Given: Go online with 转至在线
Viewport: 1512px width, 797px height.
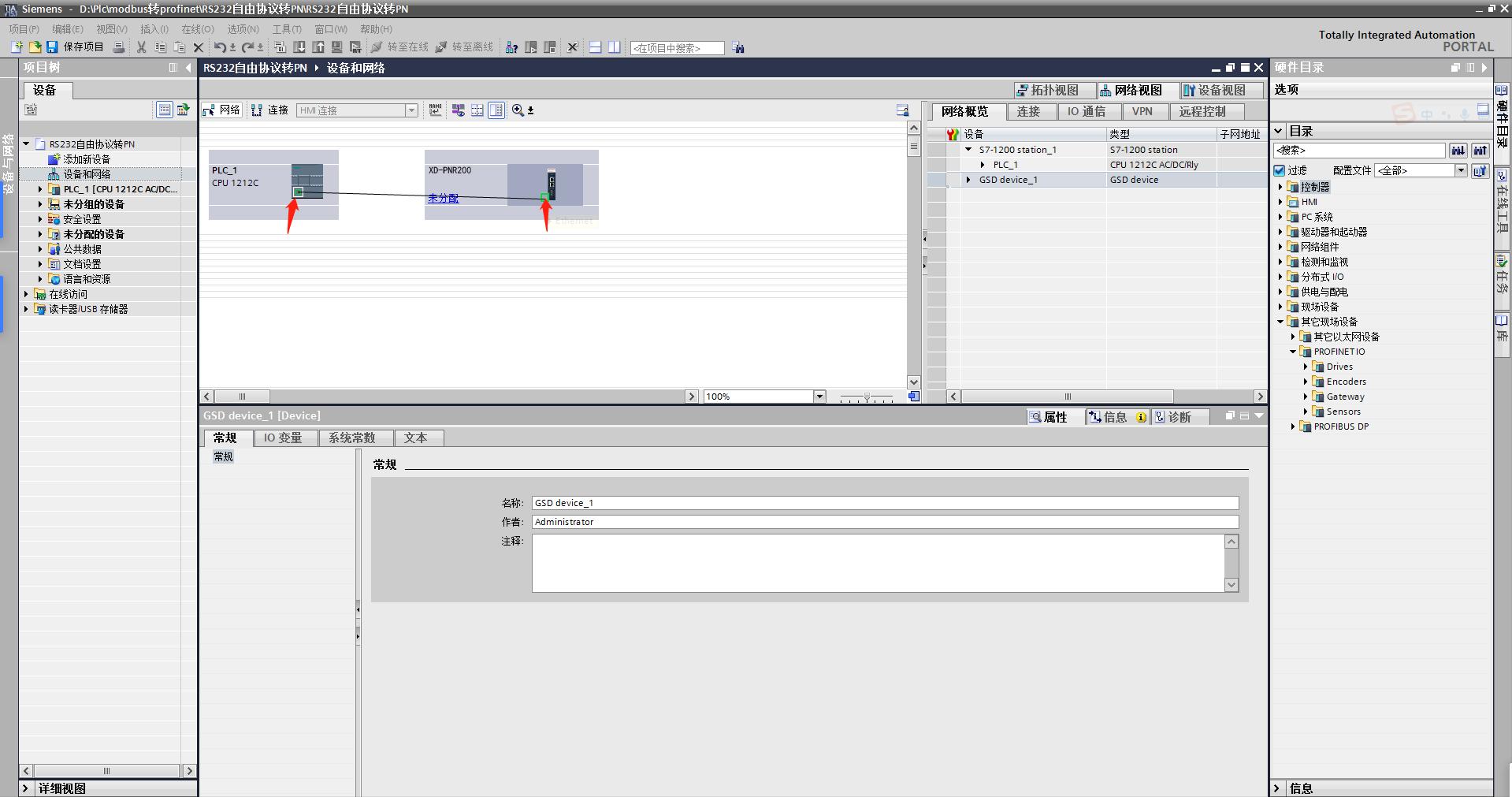Looking at the screenshot, I should coord(399,47).
